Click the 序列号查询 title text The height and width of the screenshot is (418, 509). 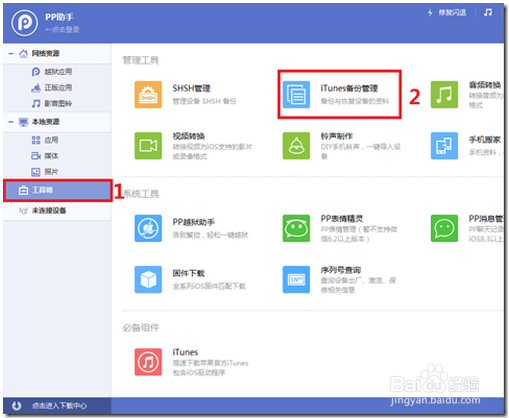[x=341, y=270]
